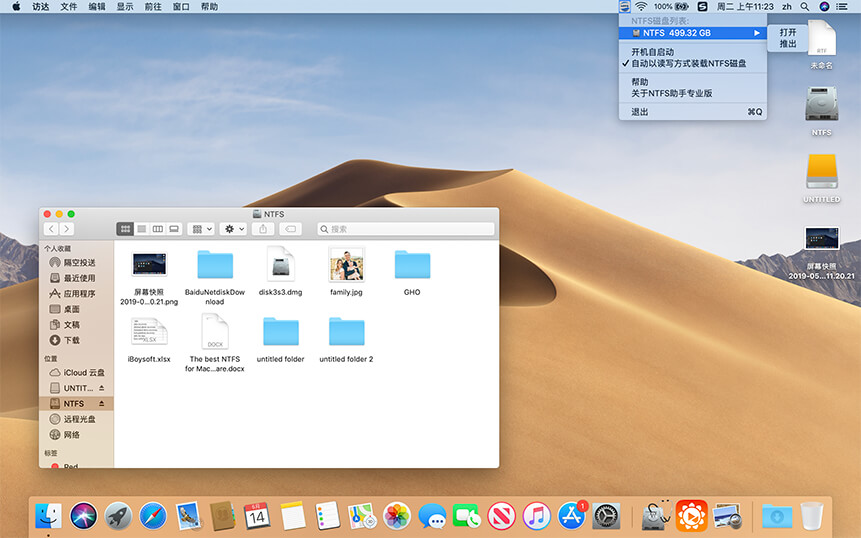Go forward in Finder window

coord(66,229)
